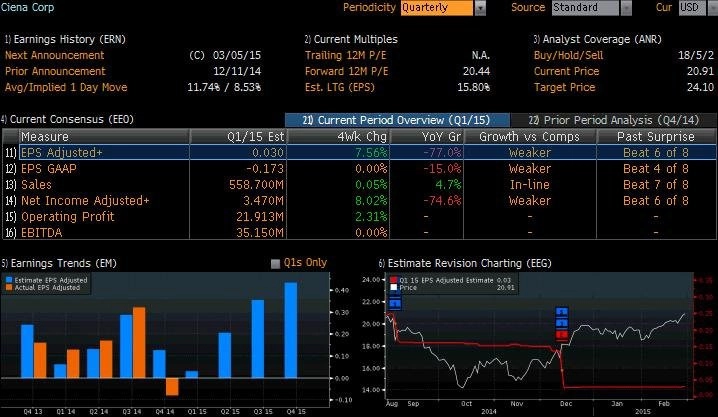Open Earnings Trends (EM) section

(59, 263)
